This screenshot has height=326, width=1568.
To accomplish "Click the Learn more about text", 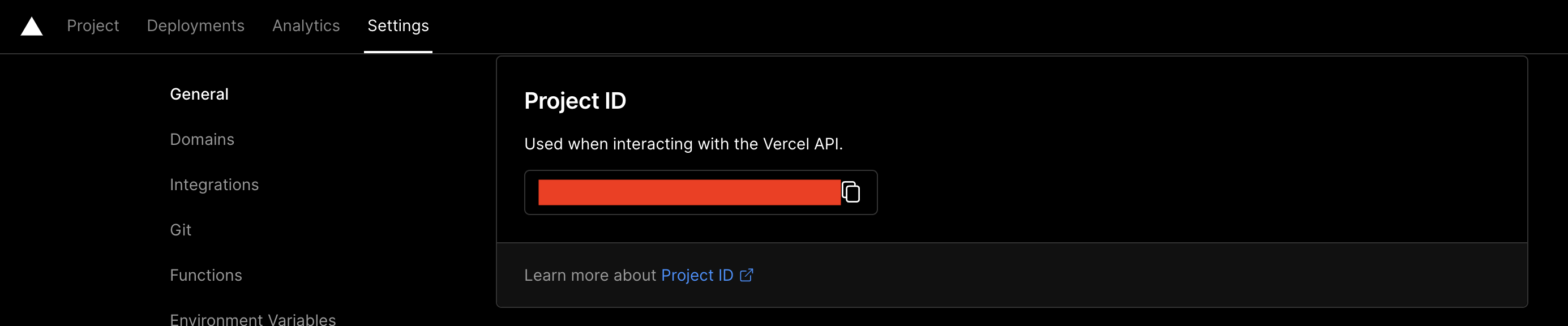I will coord(589,275).
